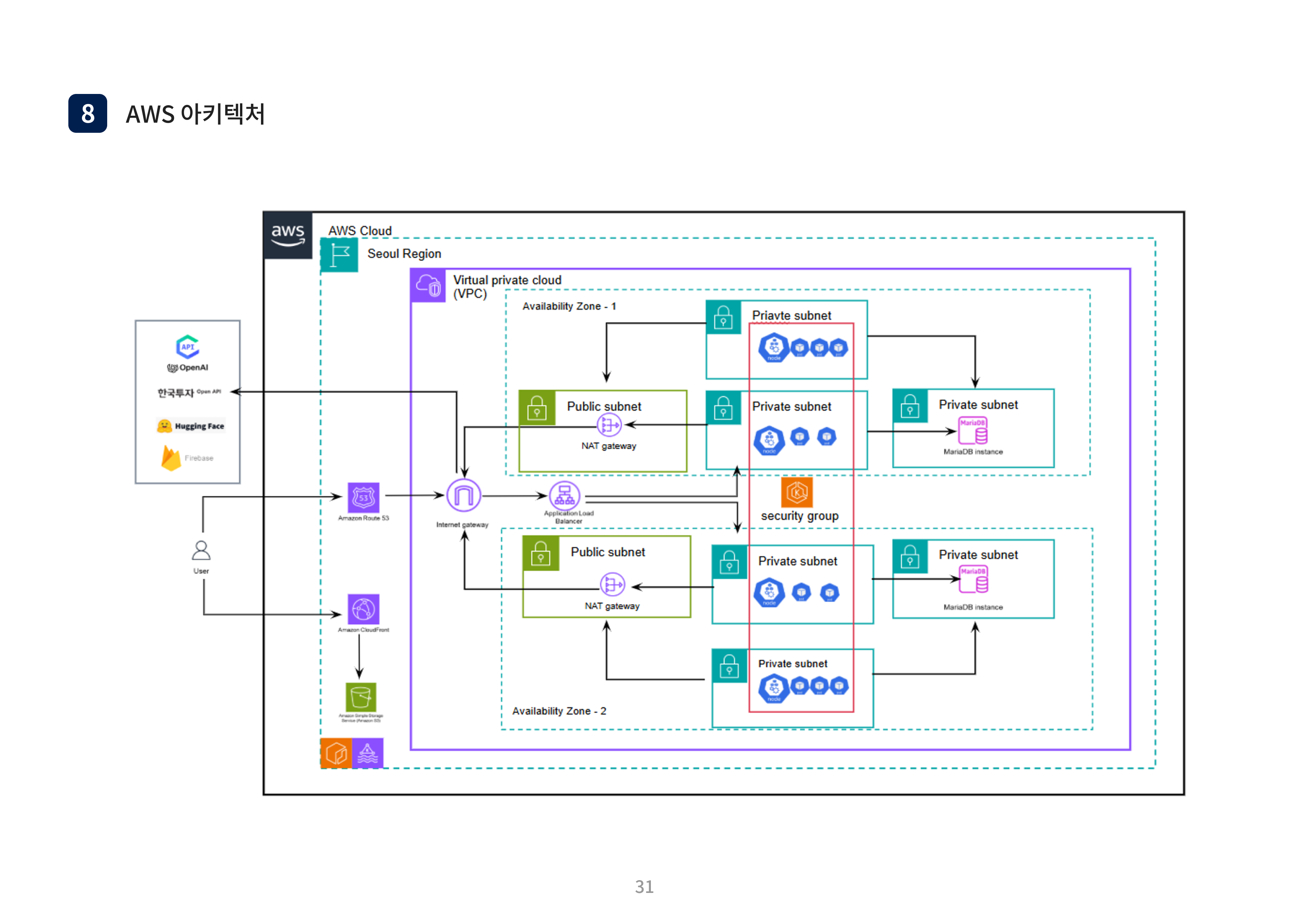
Task: Click the Amazon CloudFront icon
Action: [x=364, y=609]
